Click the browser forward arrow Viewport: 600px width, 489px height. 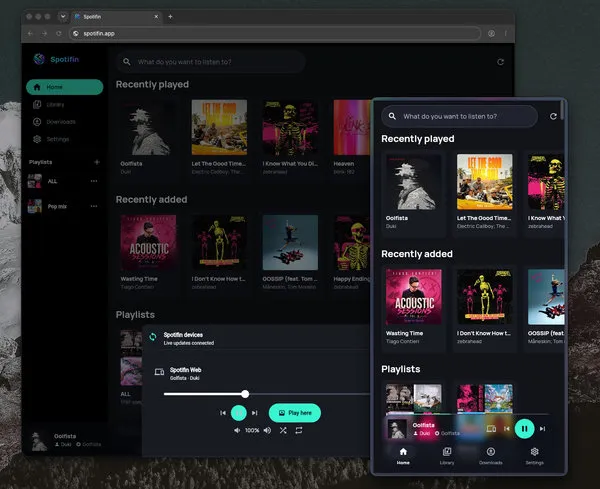pos(44,34)
